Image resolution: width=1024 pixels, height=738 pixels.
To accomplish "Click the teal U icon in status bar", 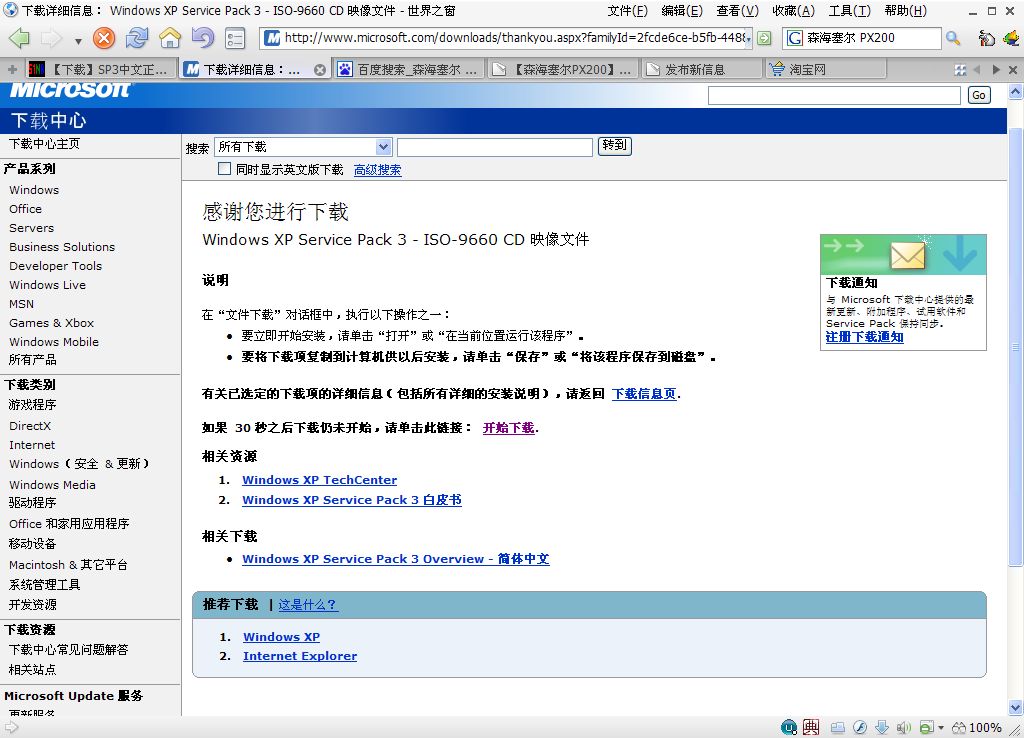I will tap(789, 727).
